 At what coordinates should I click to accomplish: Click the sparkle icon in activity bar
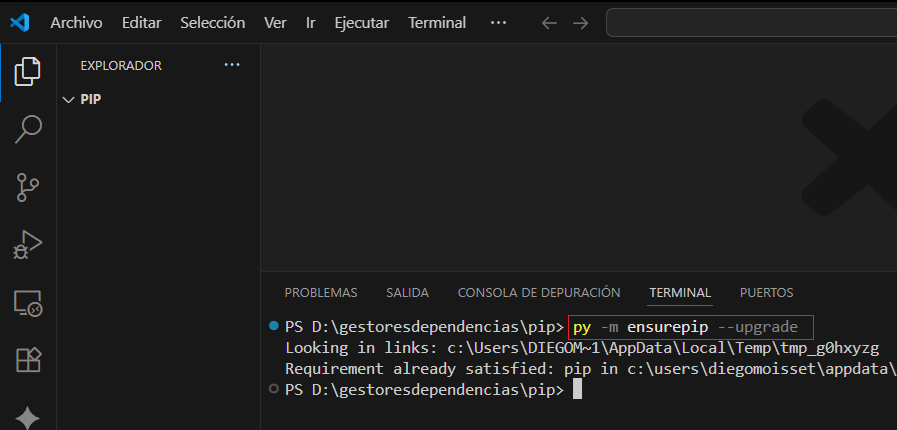coord(28,417)
